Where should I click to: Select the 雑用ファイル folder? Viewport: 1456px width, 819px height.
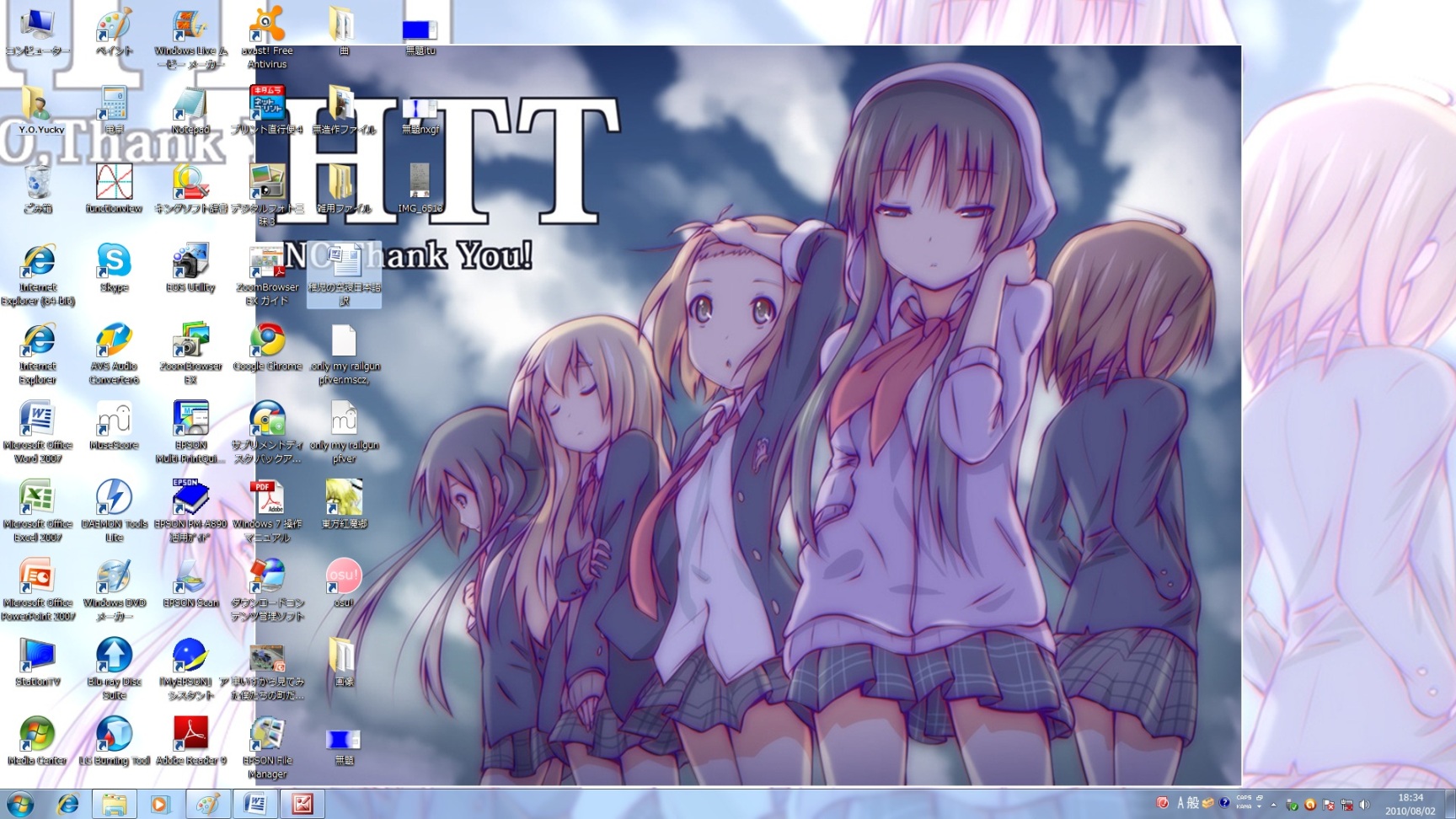[x=343, y=190]
